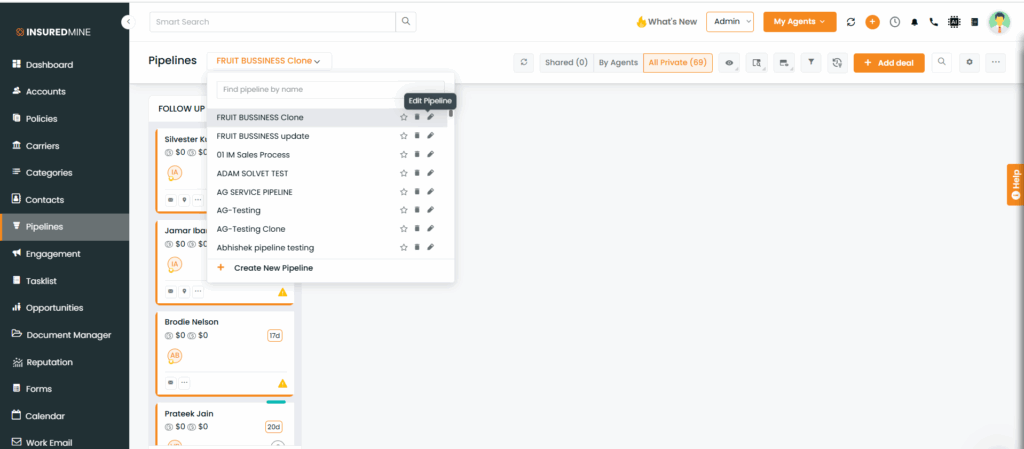This screenshot has width=1024, height=449.
Task: Click the Add deal button
Action: 889,63
